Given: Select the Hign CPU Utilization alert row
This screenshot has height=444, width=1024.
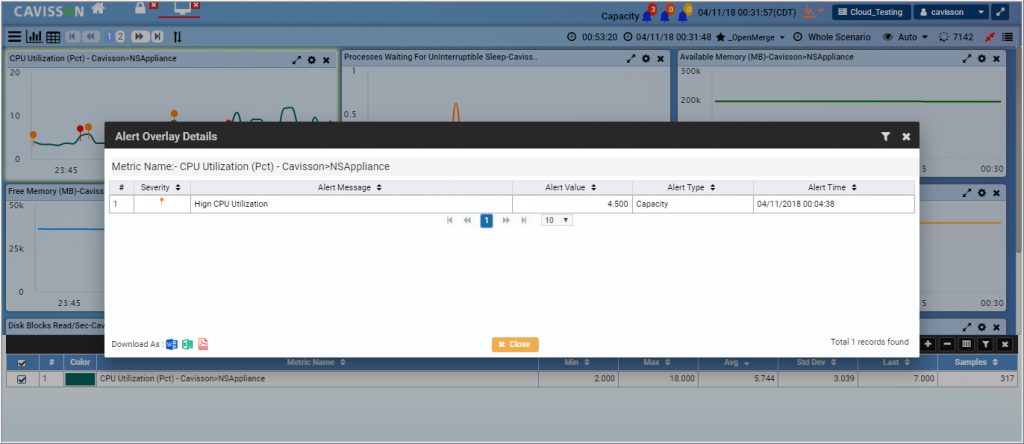Looking at the screenshot, I should point(511,204).
